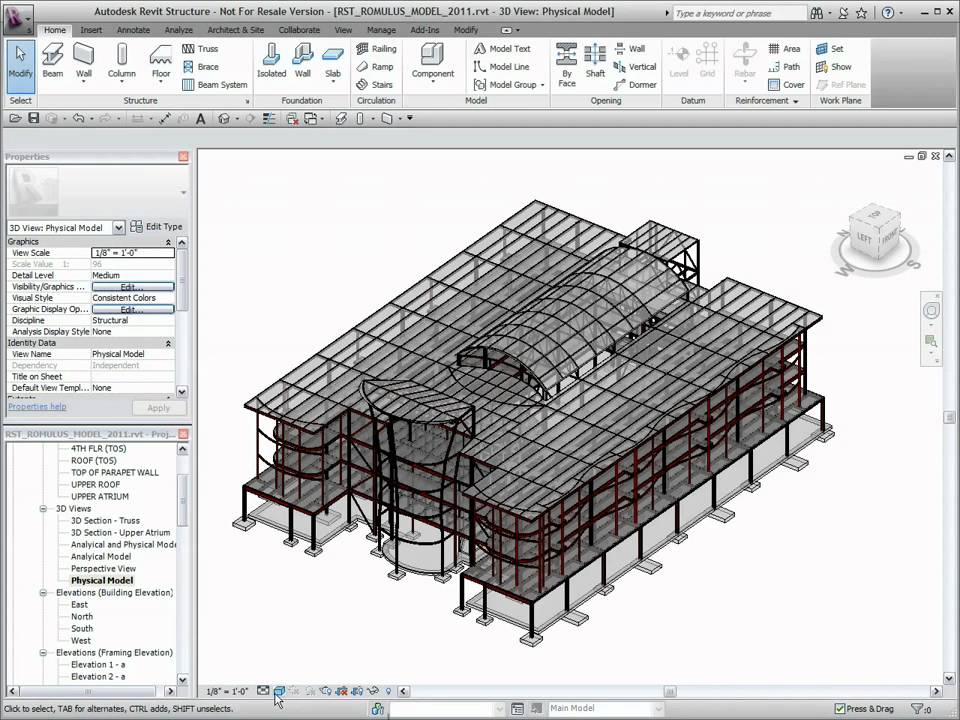The width and height of the screenshot is (960, 720).
Task: Collapse the Graphics properties section
Action: click(x=168, y=242)
